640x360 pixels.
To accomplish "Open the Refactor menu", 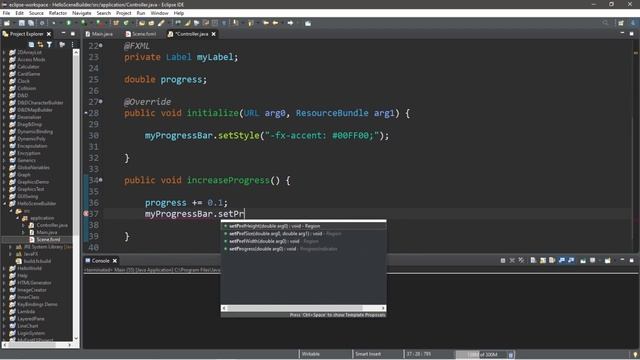I will point(58,13).
